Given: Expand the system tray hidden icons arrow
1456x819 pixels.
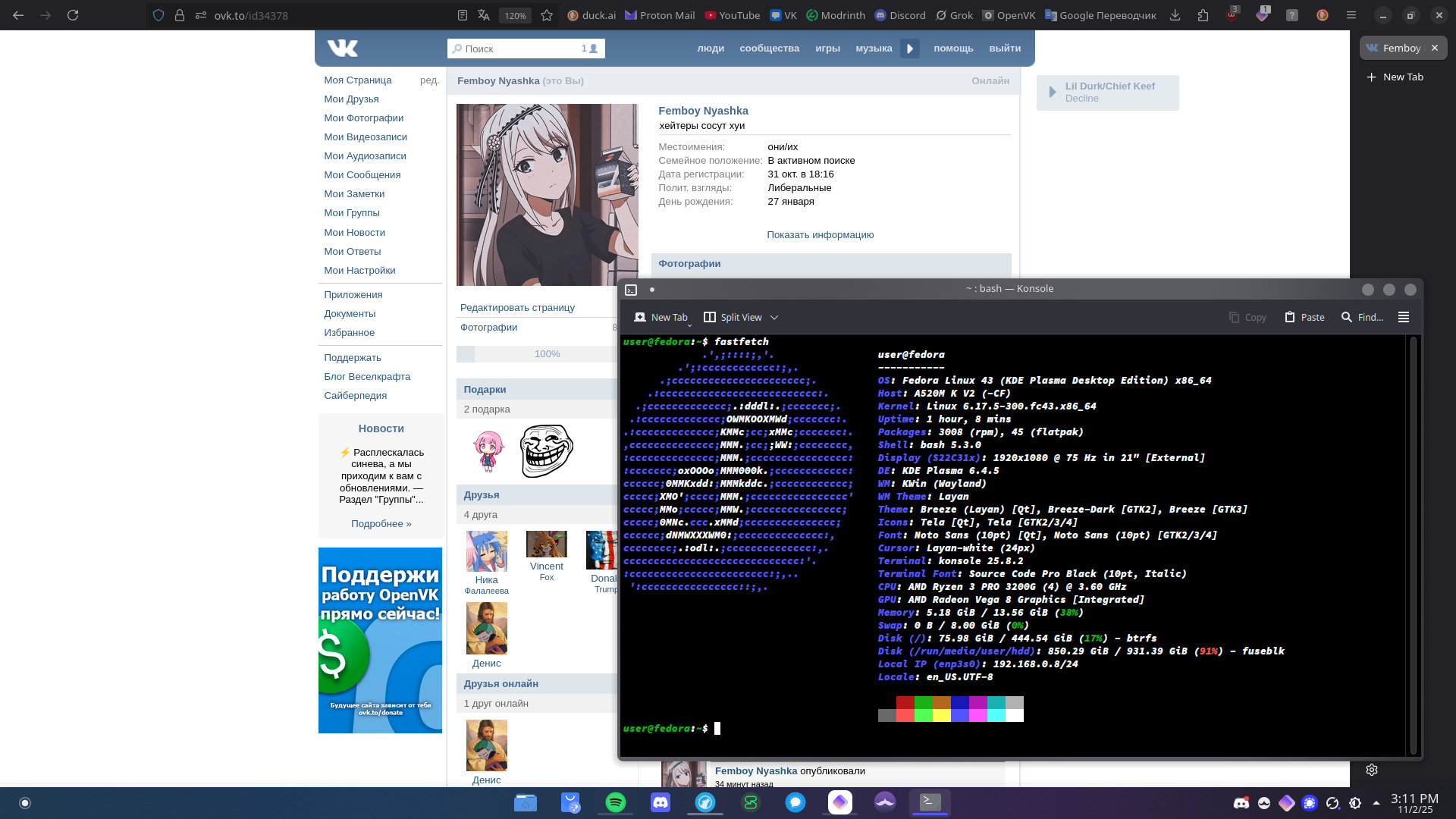Looking at the screenshot, I should [1376, 802].
